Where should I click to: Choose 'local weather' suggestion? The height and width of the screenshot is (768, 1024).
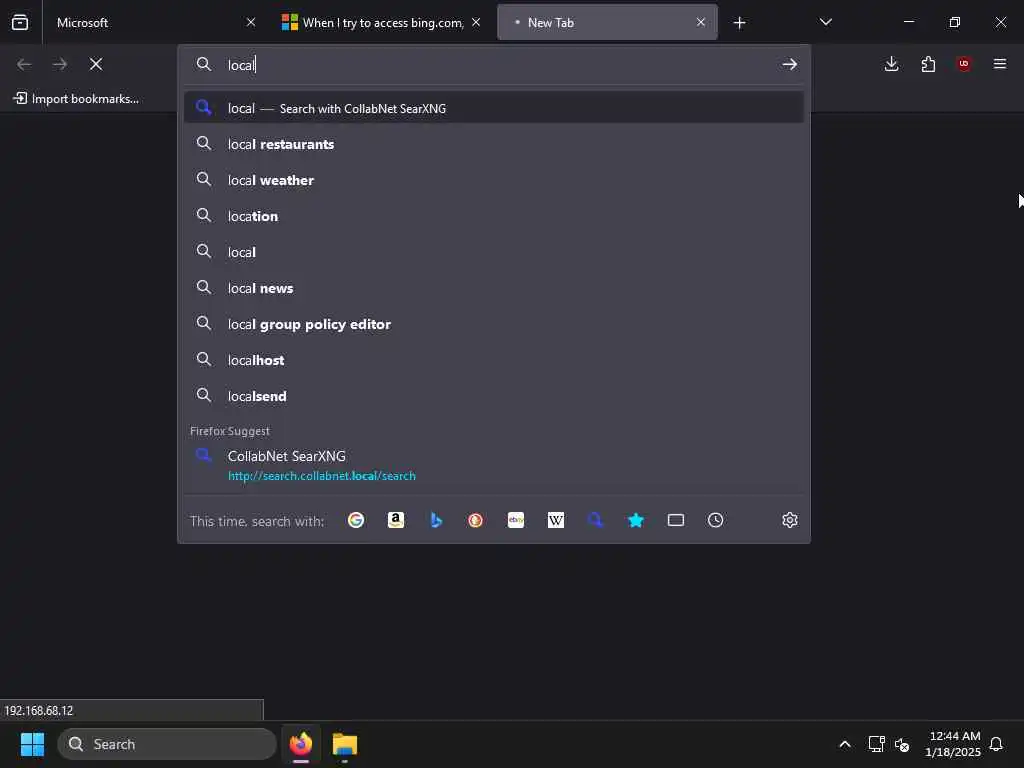494,180
